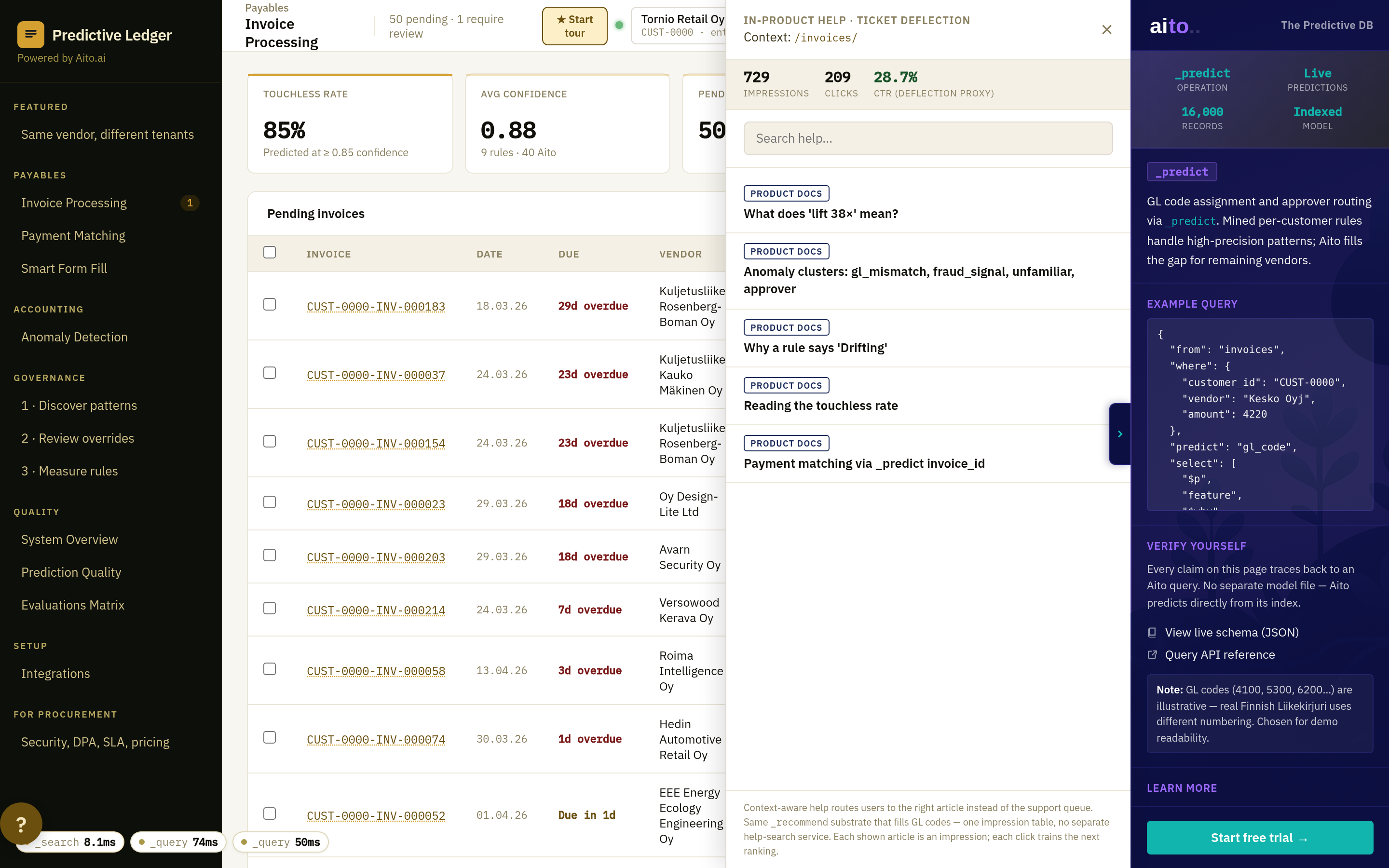
Task: Check the box for invoice INV-000023
Action: (269, 502)
